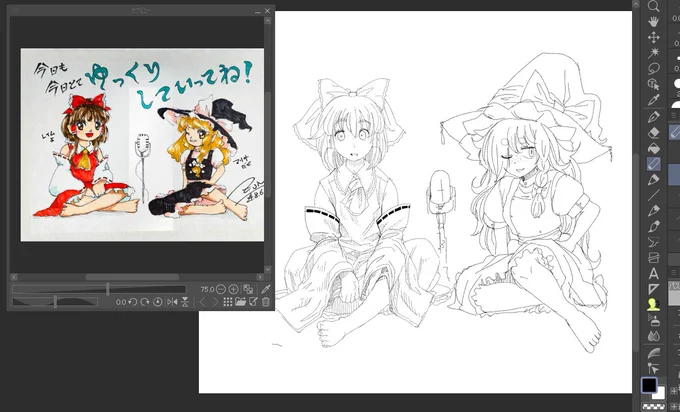
Task: Select the Object operation cube tool
Action: pyautogui.click(x=654, y=84)
